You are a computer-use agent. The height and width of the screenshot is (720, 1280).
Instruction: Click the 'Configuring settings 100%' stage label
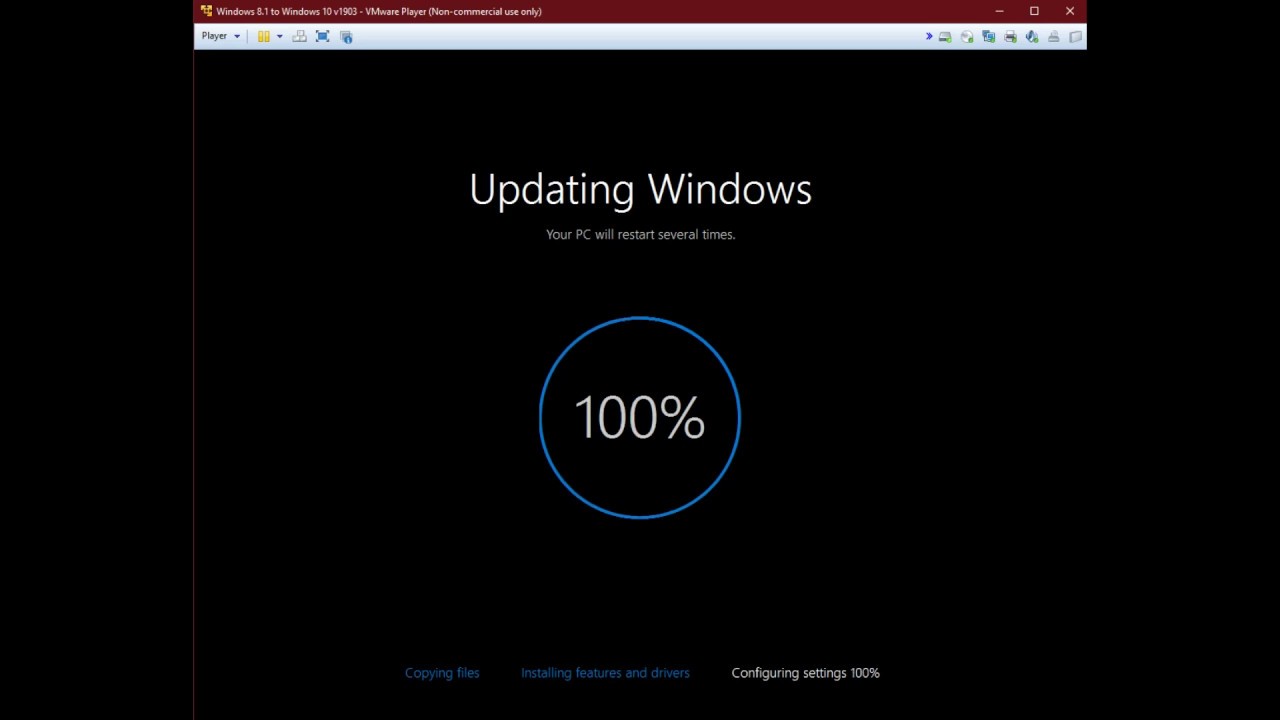pos(806,673)
